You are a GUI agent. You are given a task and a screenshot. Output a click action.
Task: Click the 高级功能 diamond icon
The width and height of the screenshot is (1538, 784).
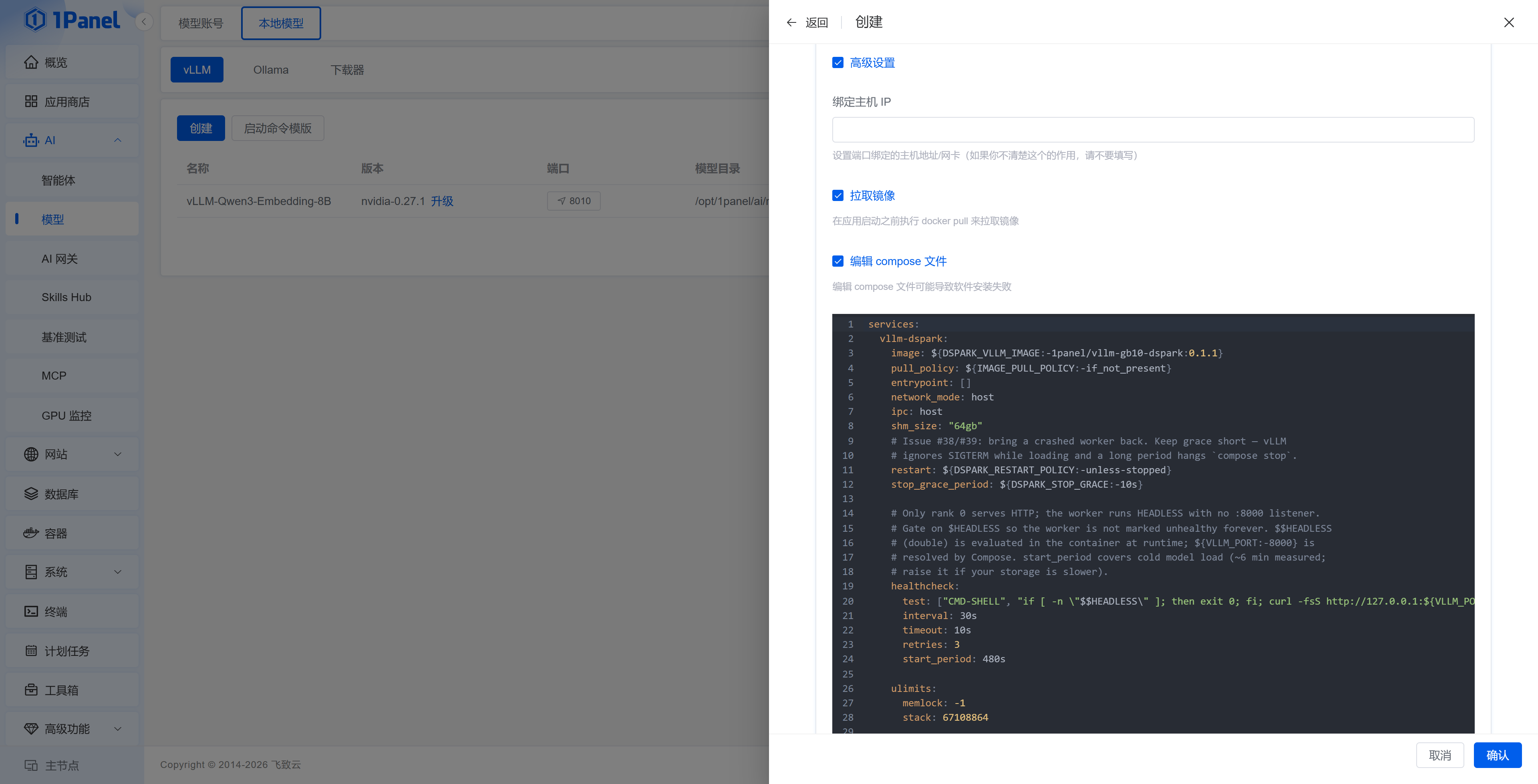(x=31, y=729)
